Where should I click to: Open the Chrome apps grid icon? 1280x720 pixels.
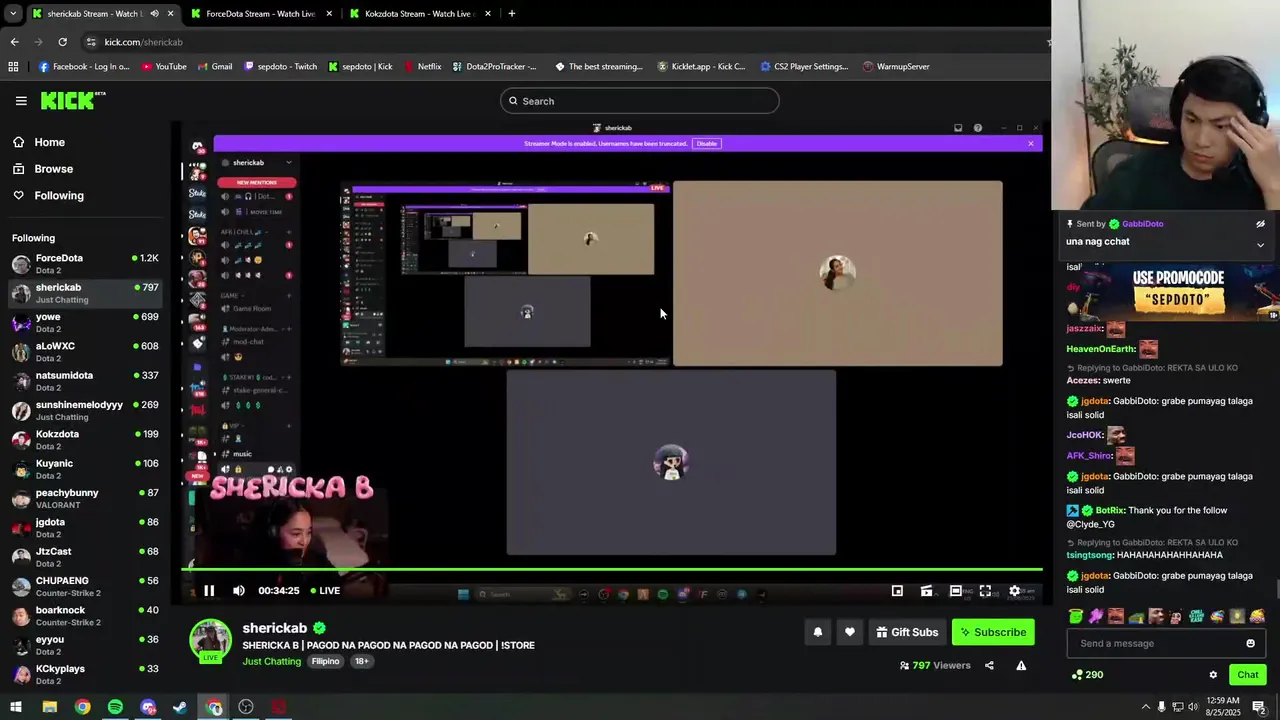pos(13,67)
